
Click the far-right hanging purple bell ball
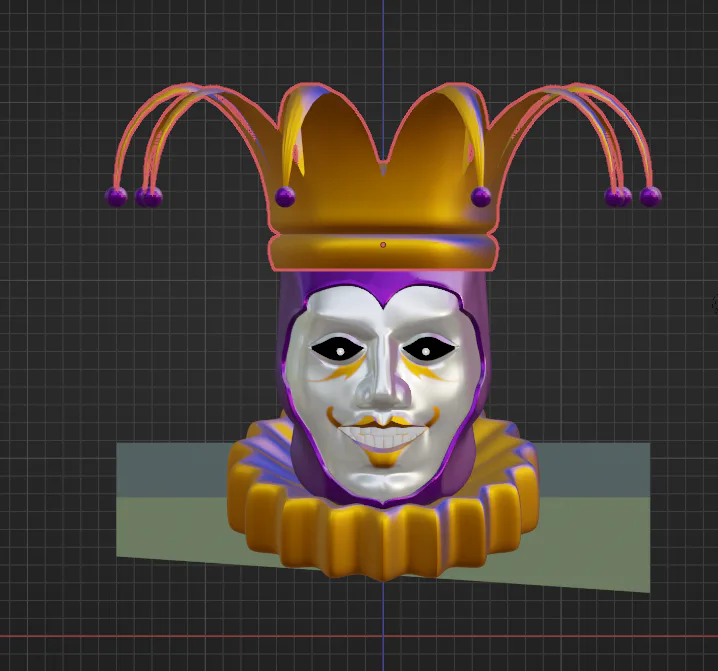pyautogui.click(x=650, y=197)
